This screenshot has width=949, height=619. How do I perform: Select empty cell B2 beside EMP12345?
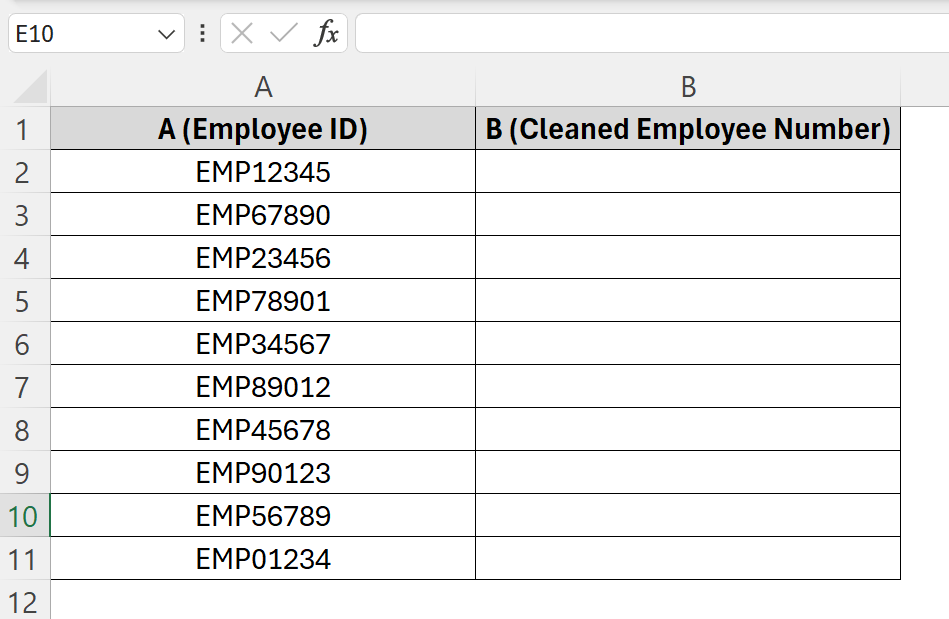(x=688, y=172)
